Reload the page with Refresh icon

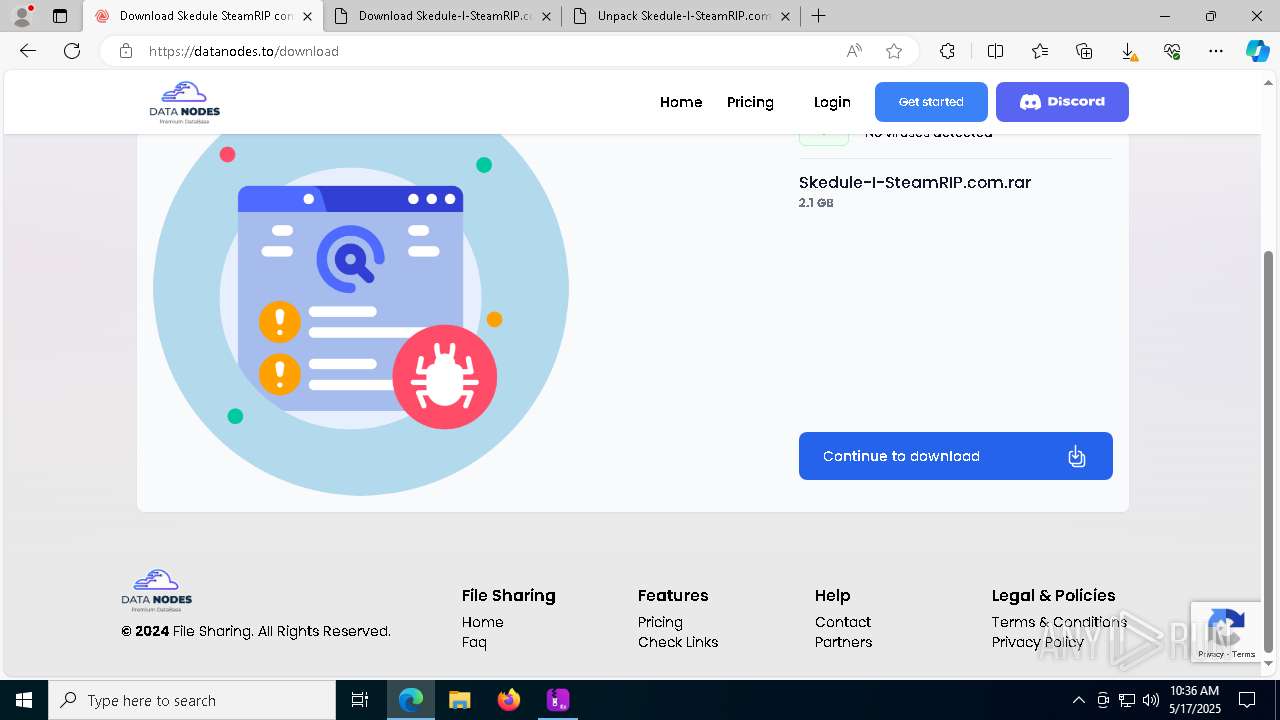(72, 51)
